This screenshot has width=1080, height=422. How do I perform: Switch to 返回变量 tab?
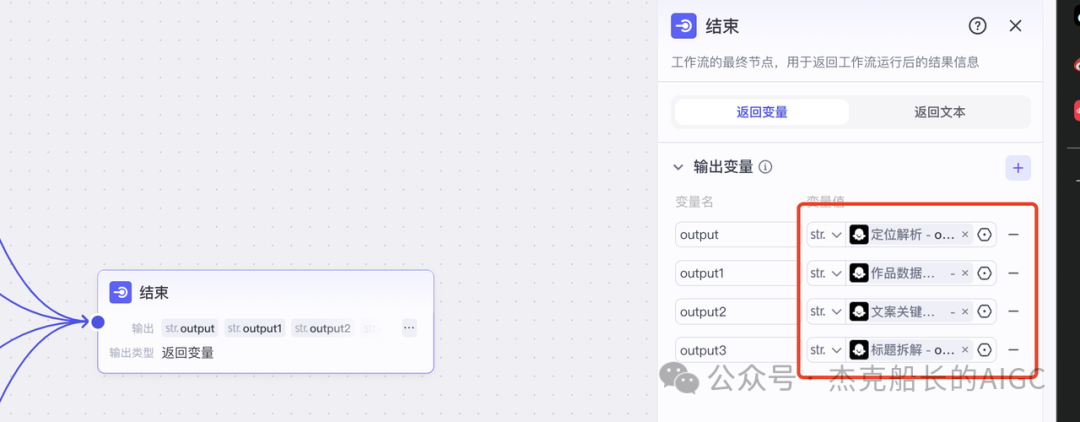(762, 112)
